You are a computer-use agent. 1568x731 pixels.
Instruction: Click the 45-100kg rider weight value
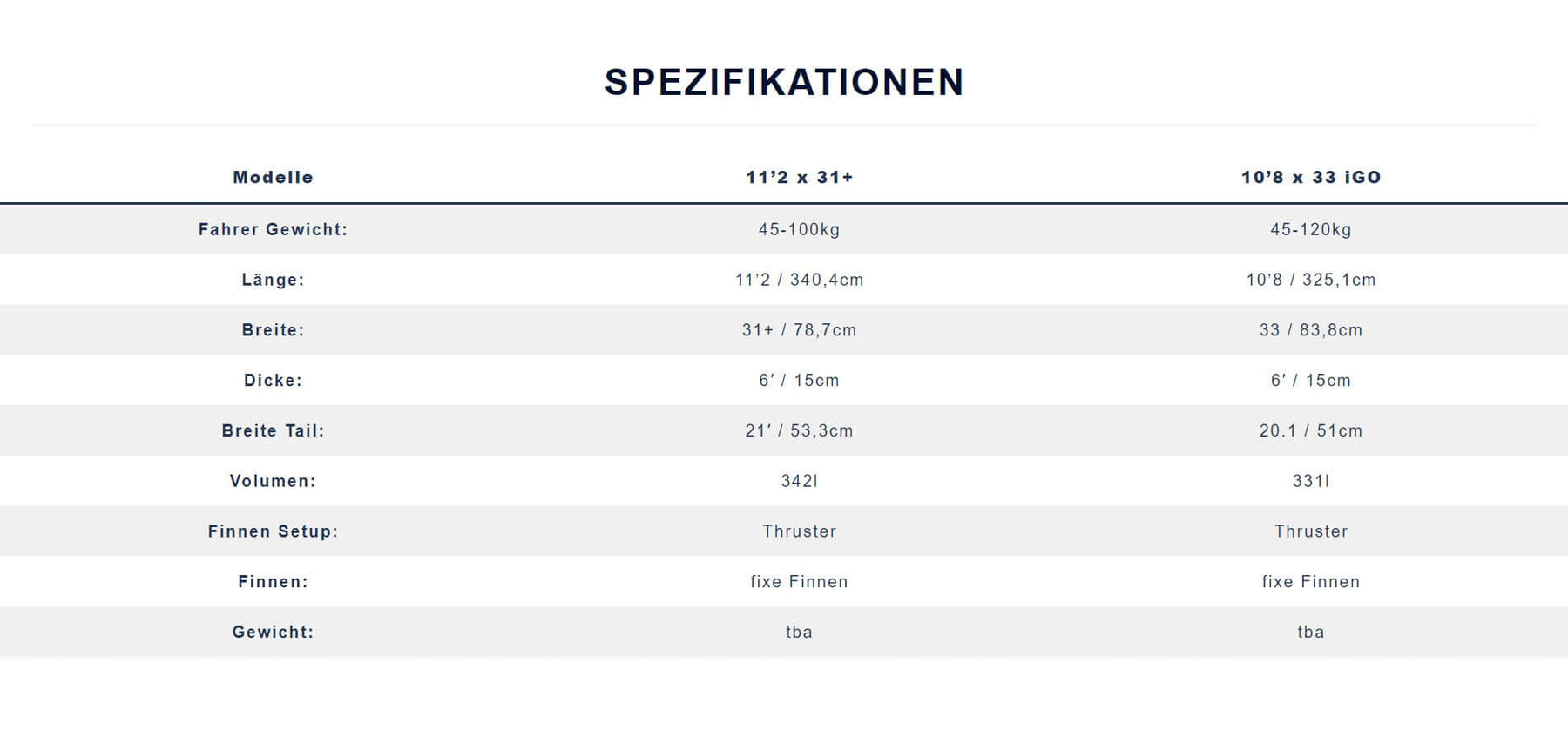[x=799, y=229]
